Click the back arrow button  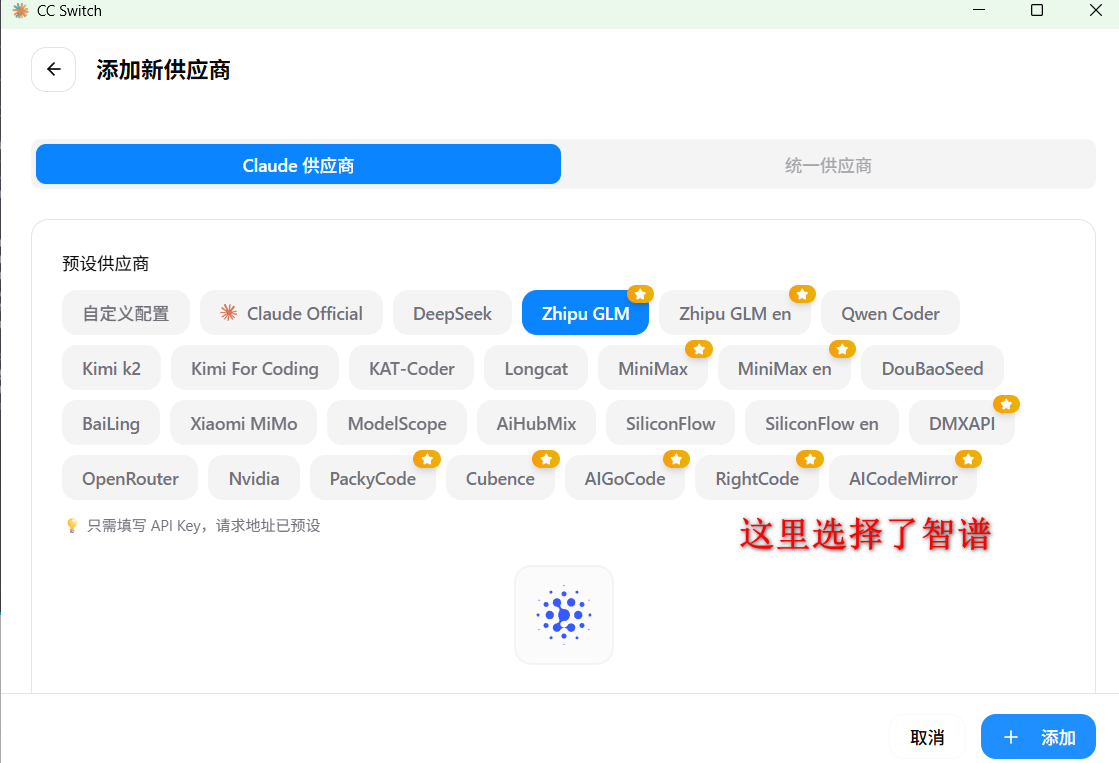54,69
